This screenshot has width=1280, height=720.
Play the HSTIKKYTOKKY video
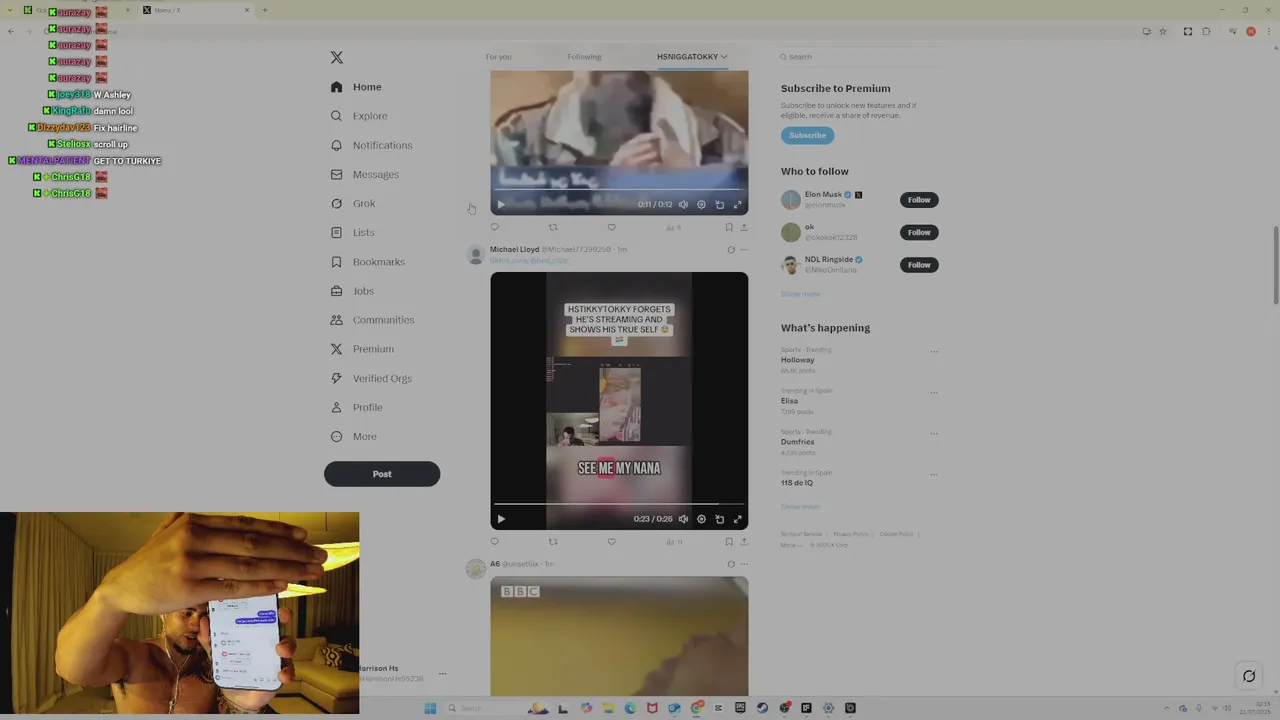501,519
